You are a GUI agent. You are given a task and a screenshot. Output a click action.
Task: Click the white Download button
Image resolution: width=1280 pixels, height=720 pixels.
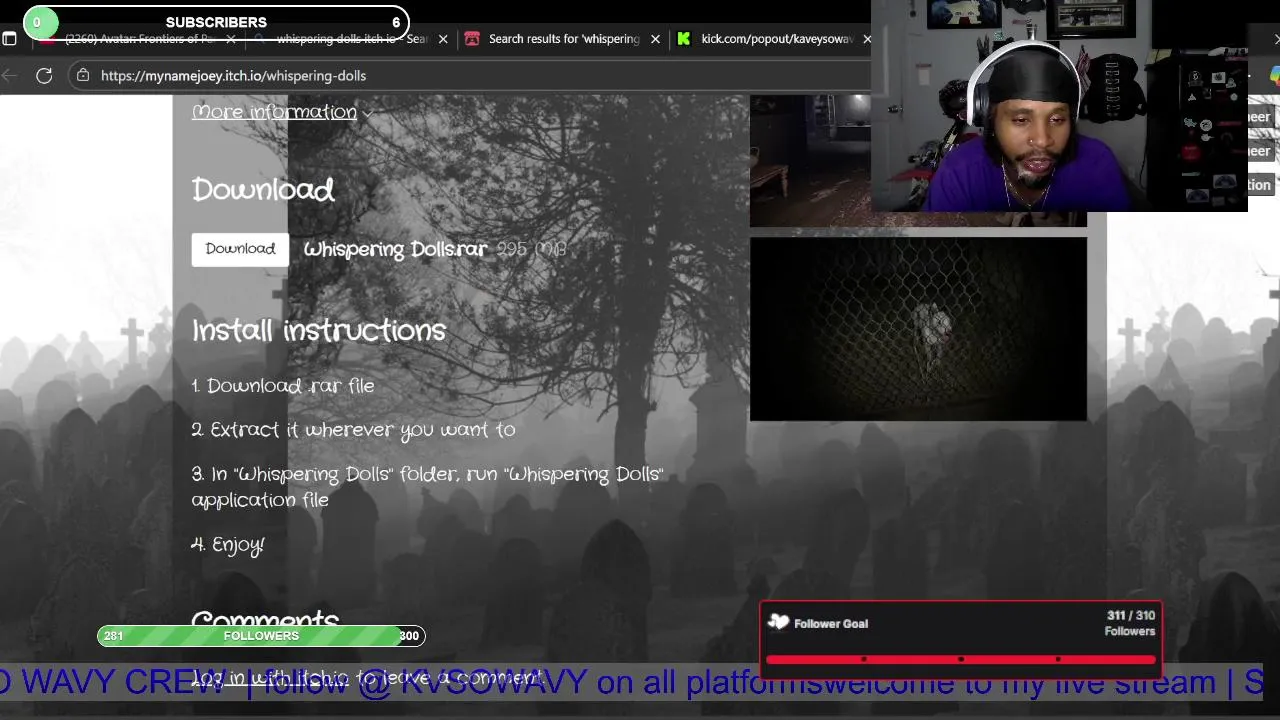(240, 249)
